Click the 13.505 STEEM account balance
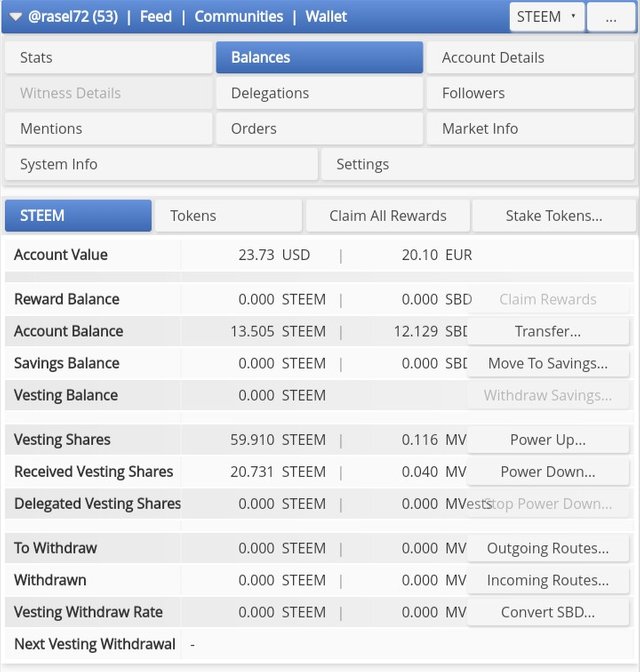Viewport: 640px width, 672px height. pos(278,331)
